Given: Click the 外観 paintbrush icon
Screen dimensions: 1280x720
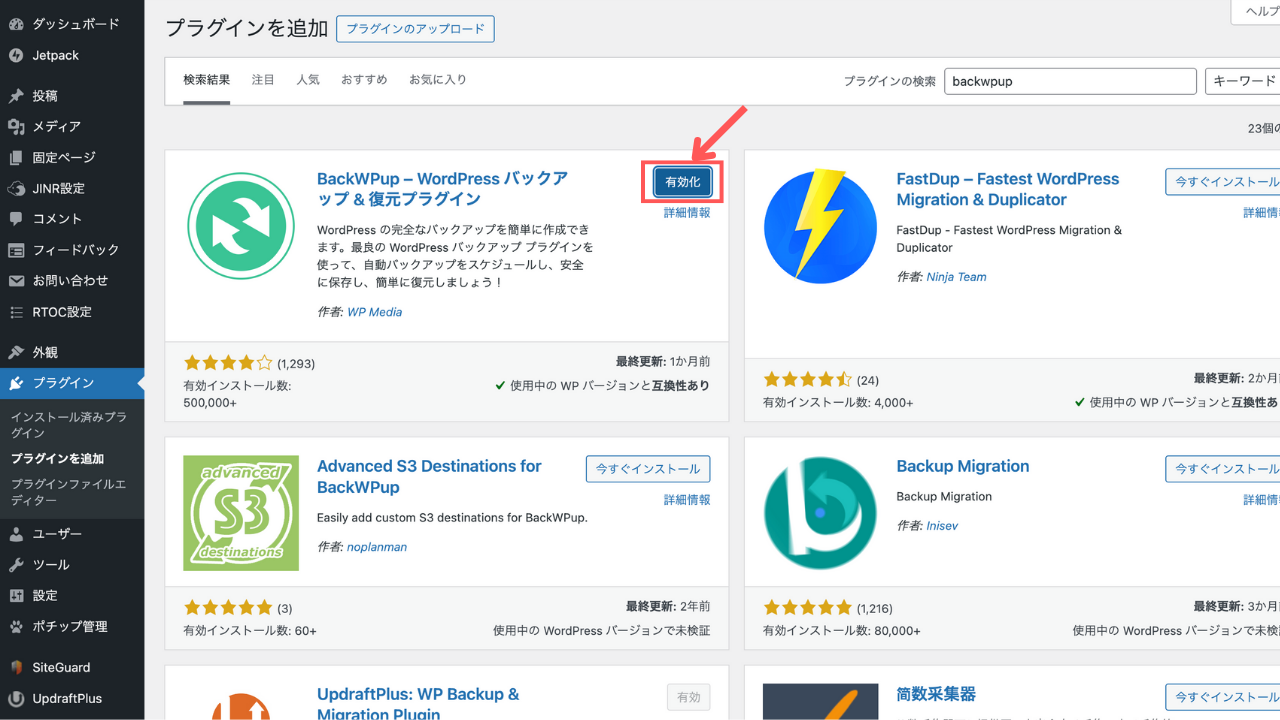Looking at the screenshot, I should tap(16, 352).
